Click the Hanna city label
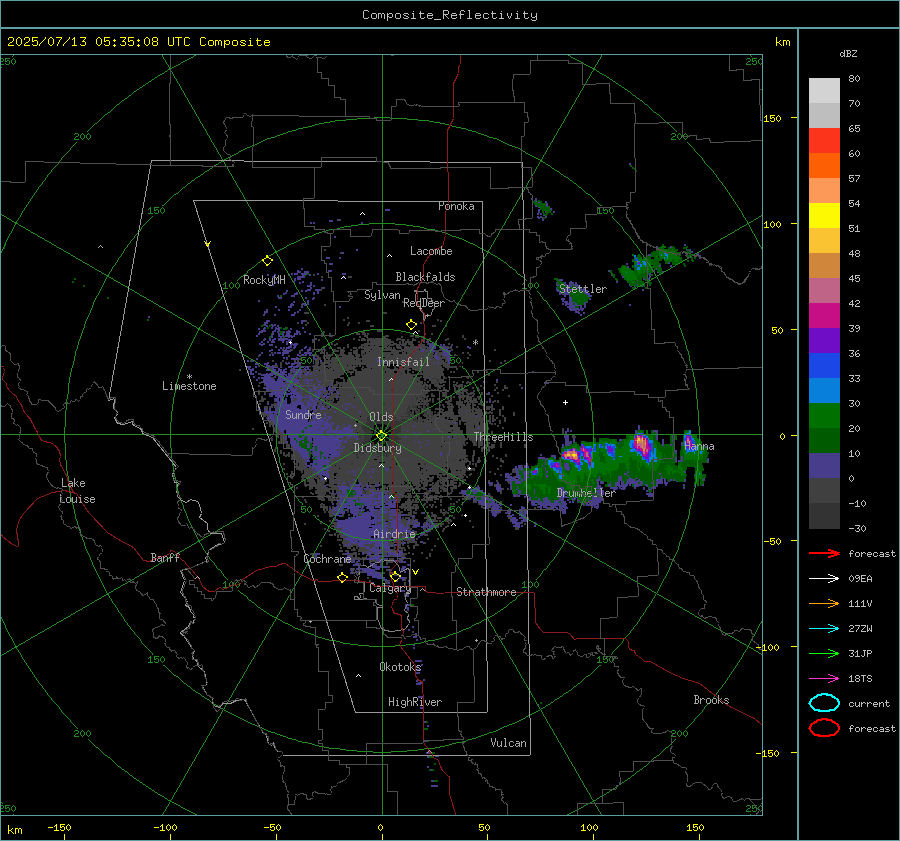This screenshot has width=900, height=841. click(x=699, y=446)
